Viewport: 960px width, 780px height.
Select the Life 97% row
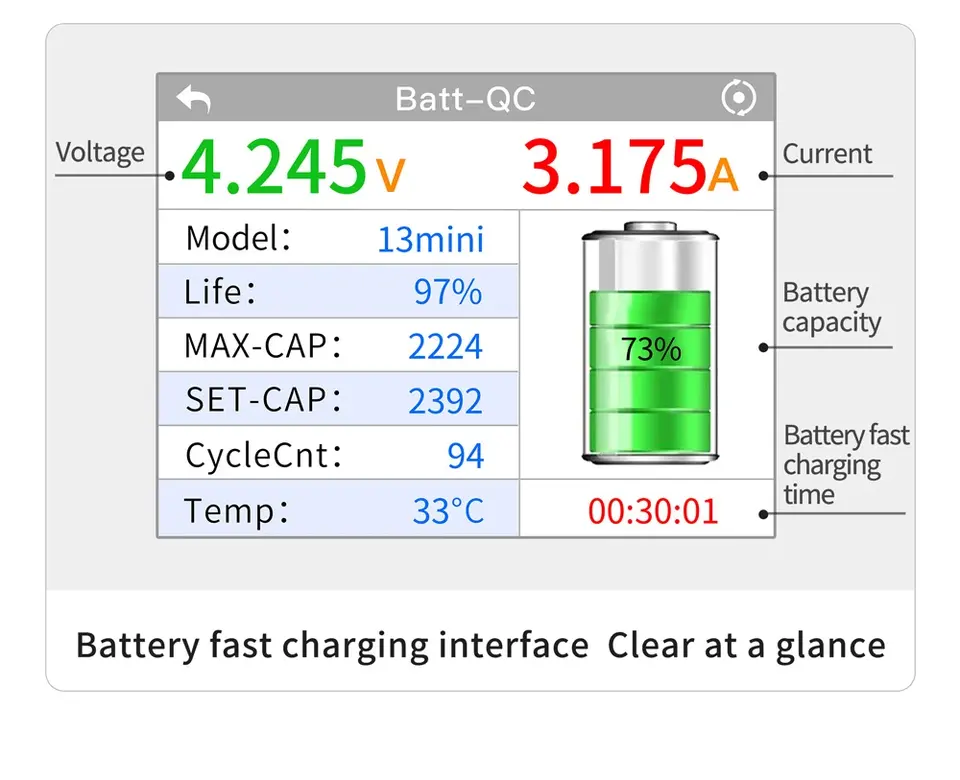[337, 292]
